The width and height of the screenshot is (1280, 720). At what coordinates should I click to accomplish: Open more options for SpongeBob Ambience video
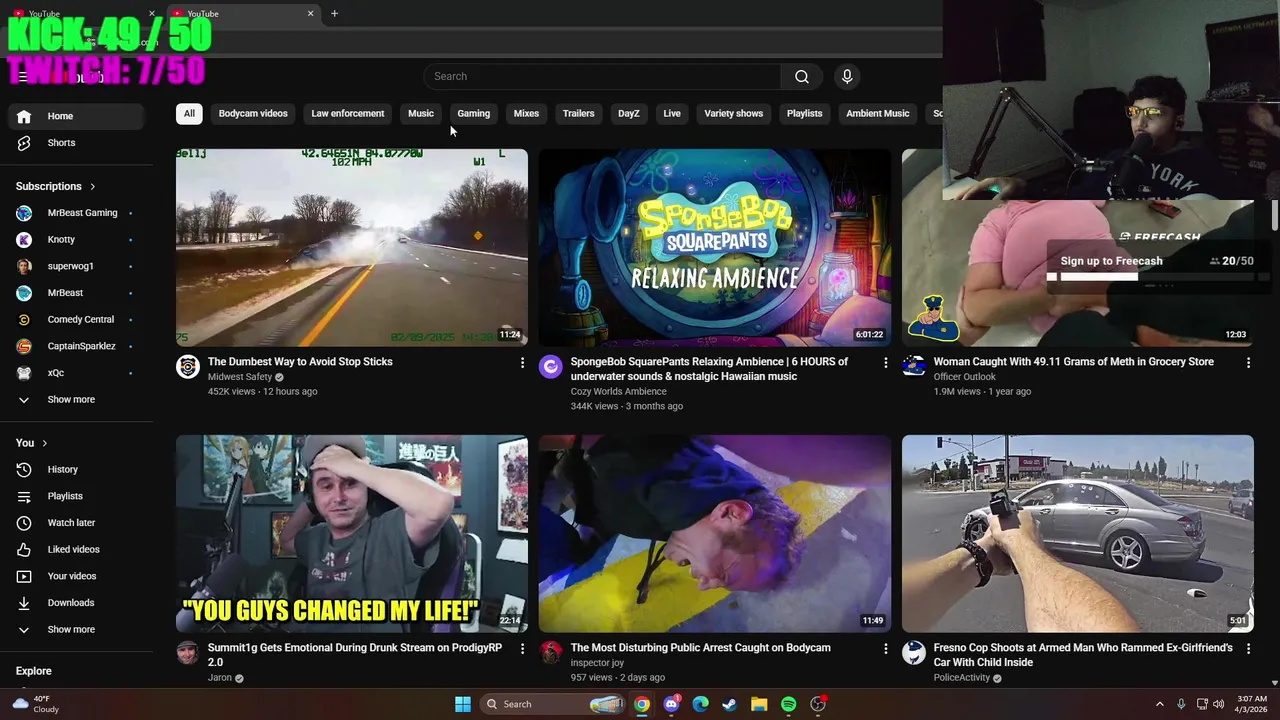(x=885, y=363)
